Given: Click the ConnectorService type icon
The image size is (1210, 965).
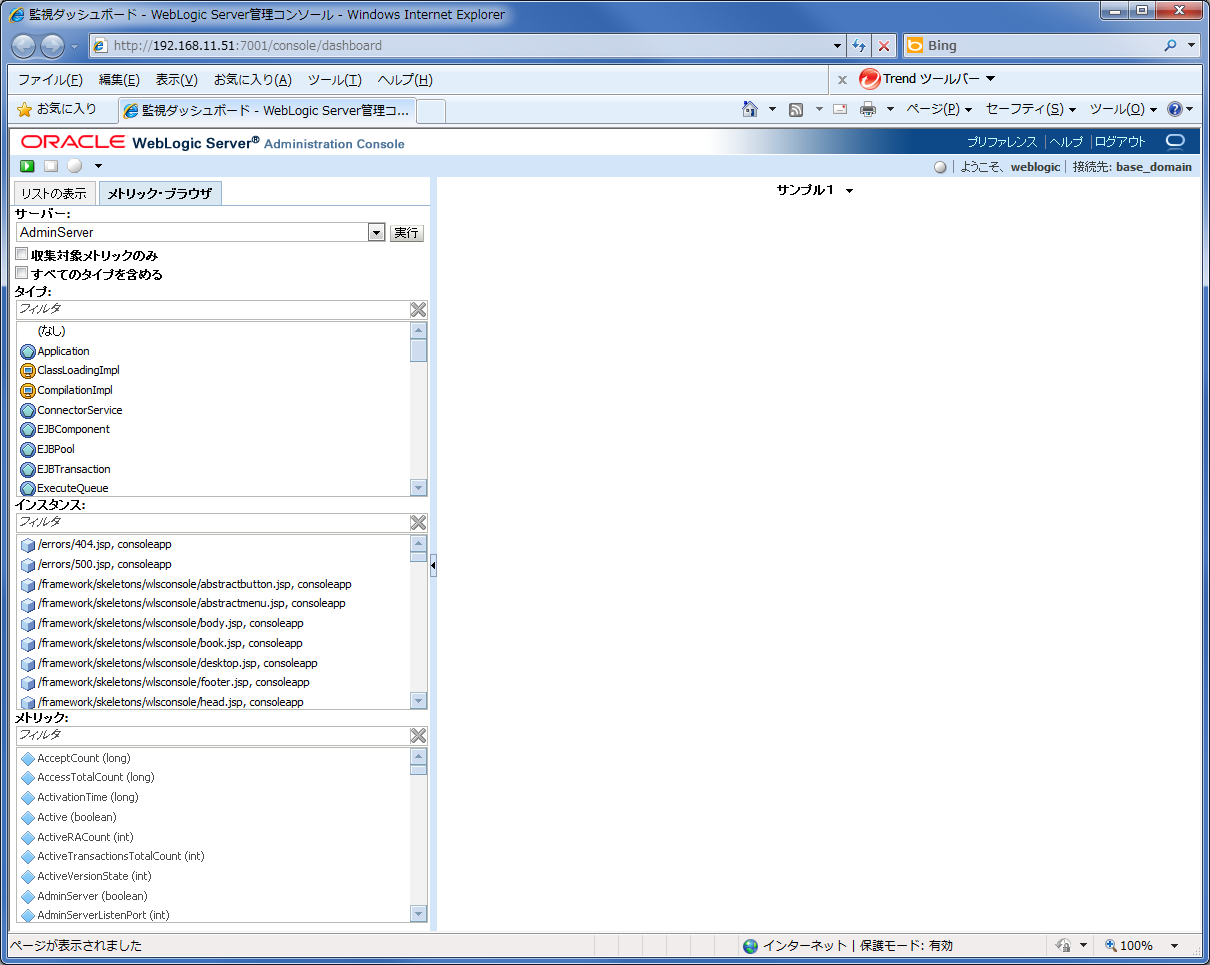Looking at the screenshot, I should (28, 411).
